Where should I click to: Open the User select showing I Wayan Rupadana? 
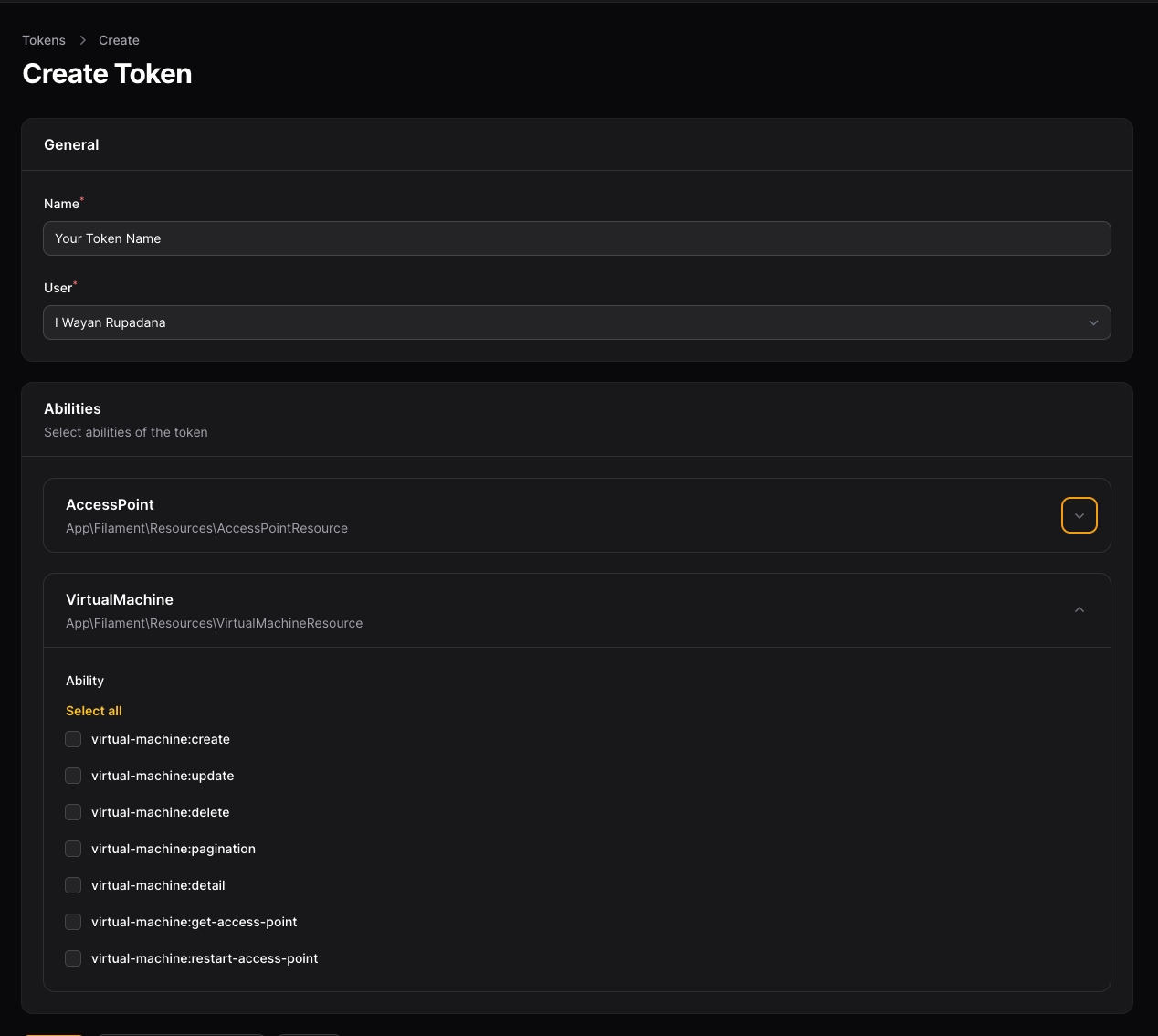point(566,322)
